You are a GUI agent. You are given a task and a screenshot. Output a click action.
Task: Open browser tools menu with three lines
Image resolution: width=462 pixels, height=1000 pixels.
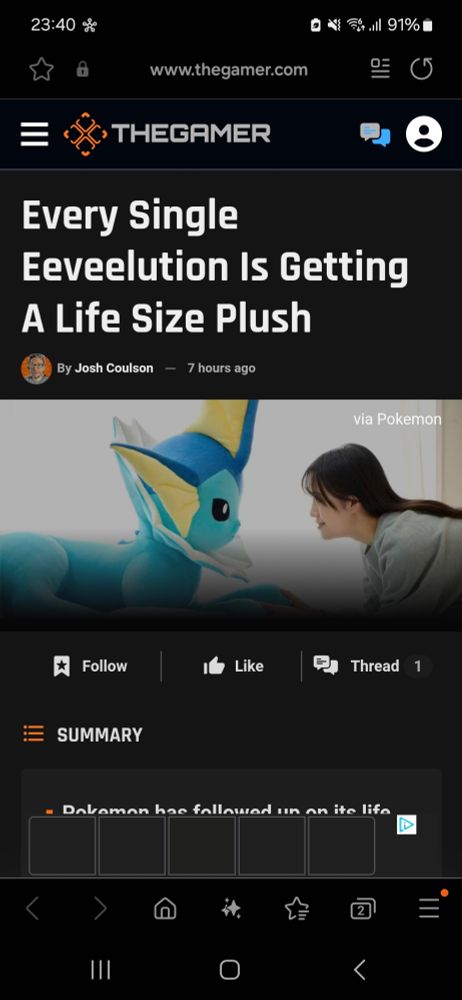(x=429, y=908)
